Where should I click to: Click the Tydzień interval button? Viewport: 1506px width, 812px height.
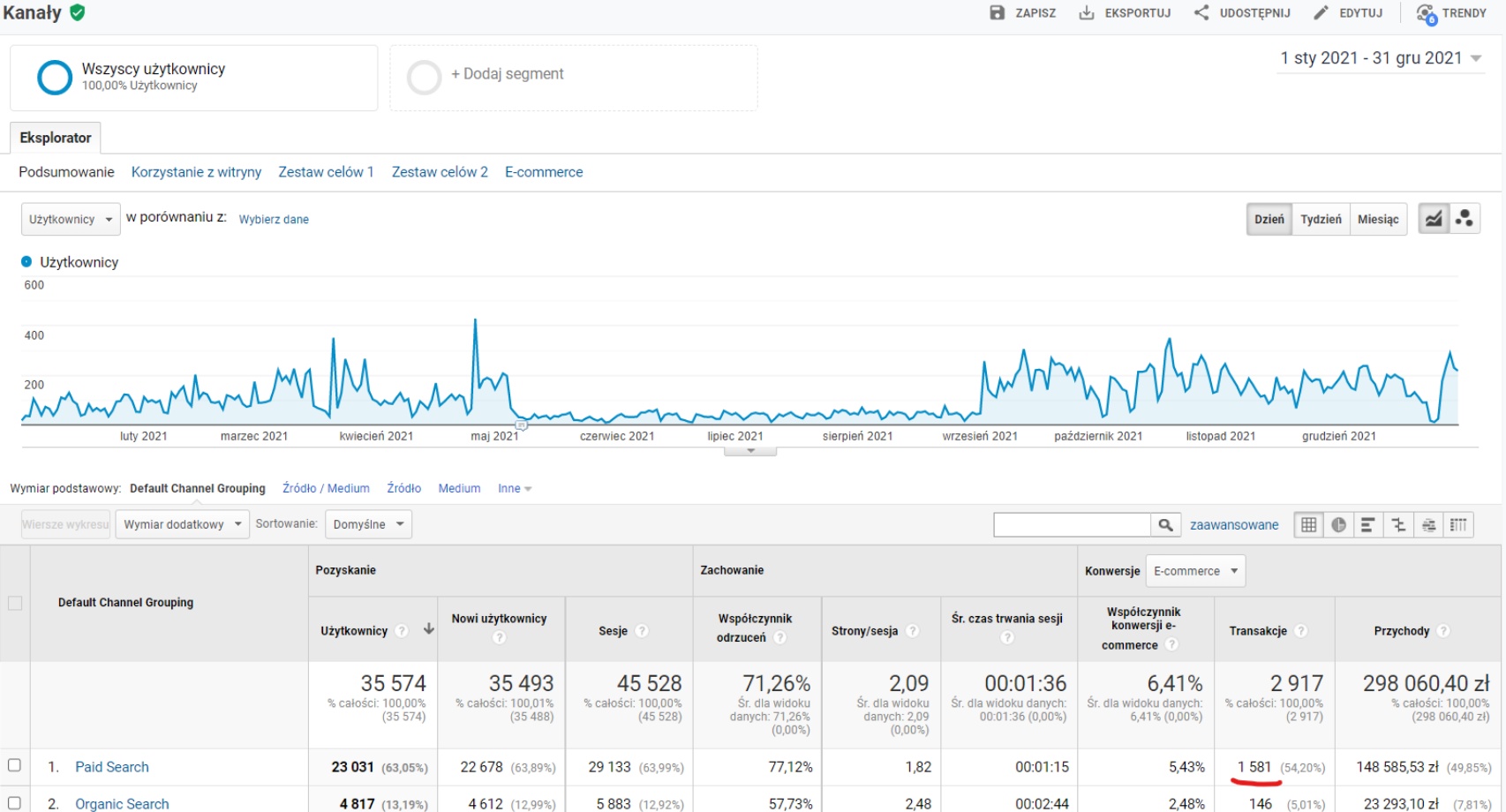click(x=1321, y=219)
